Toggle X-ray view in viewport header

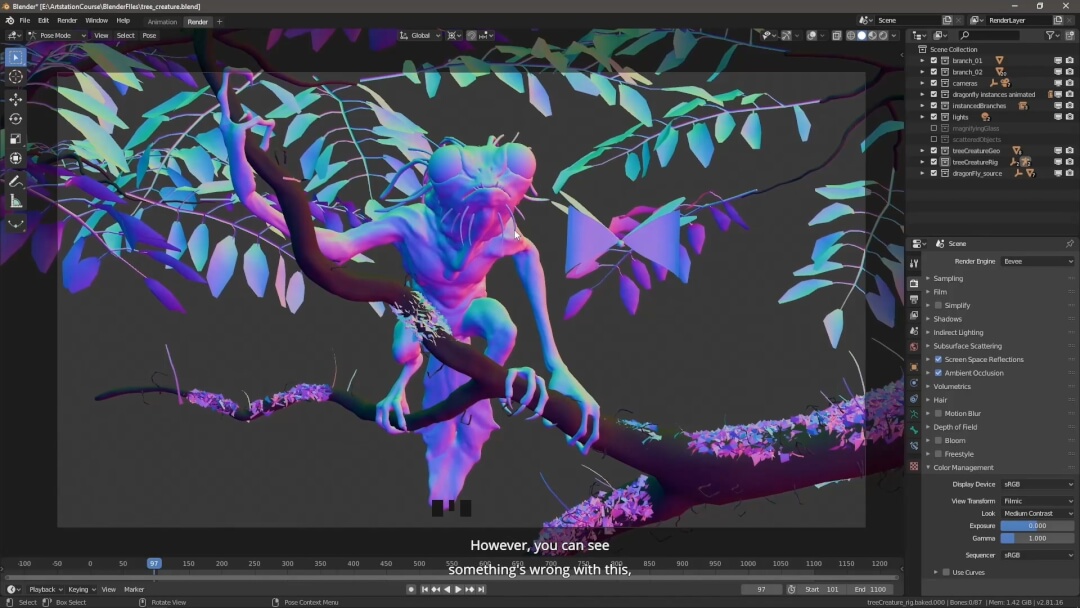(836, 35)
